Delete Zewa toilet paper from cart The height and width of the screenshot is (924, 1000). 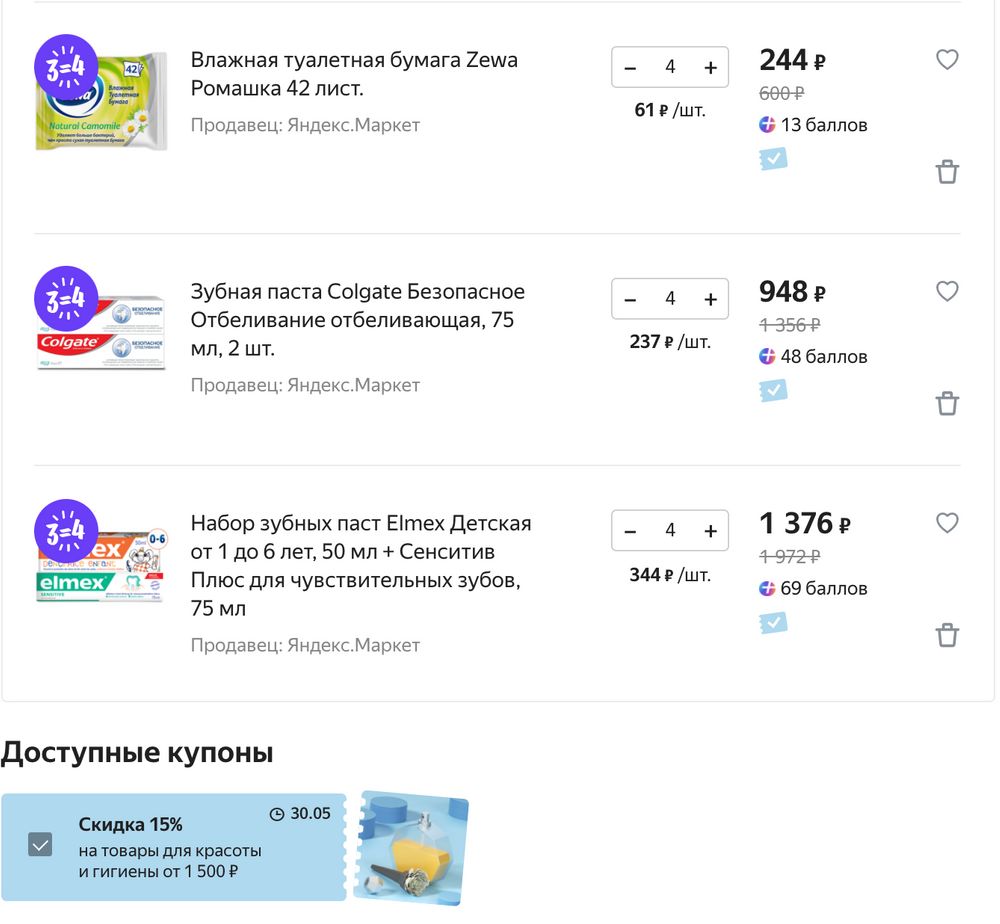coord(947,172)
